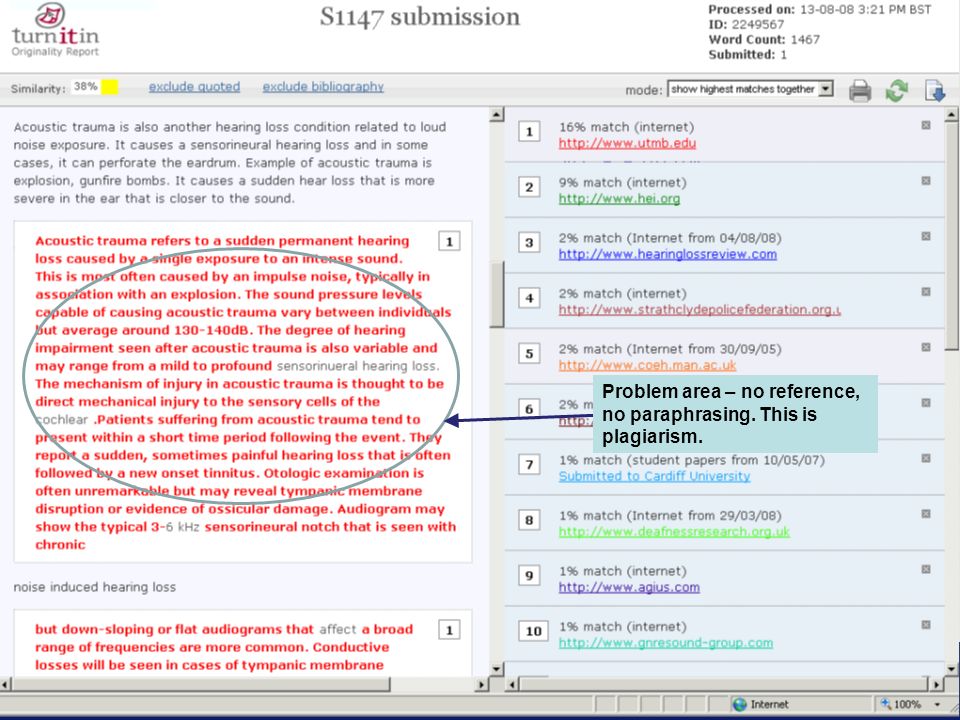Click 'Word Count: 1467' text
Viewport: 960px width, 720px height.
pos(764,40)
